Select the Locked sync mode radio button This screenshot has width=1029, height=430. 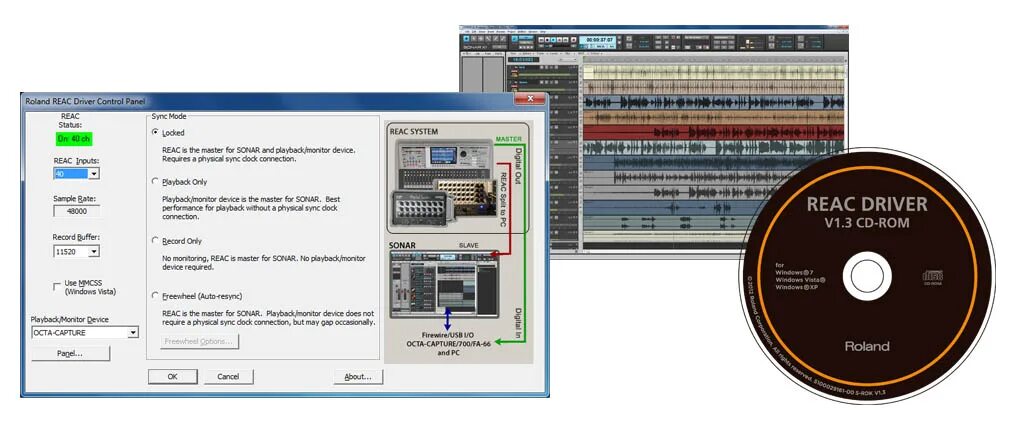pyautogui.click(x=156, y=133)
